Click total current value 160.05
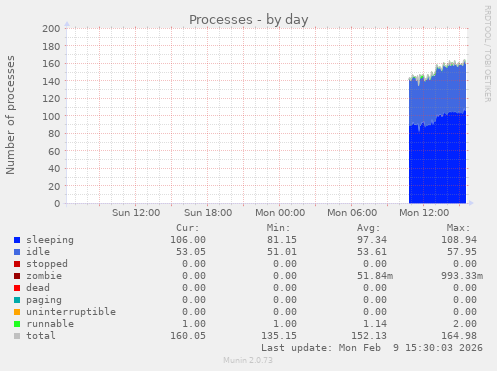This screenshot has height=371, width=497. click(188, 336)
